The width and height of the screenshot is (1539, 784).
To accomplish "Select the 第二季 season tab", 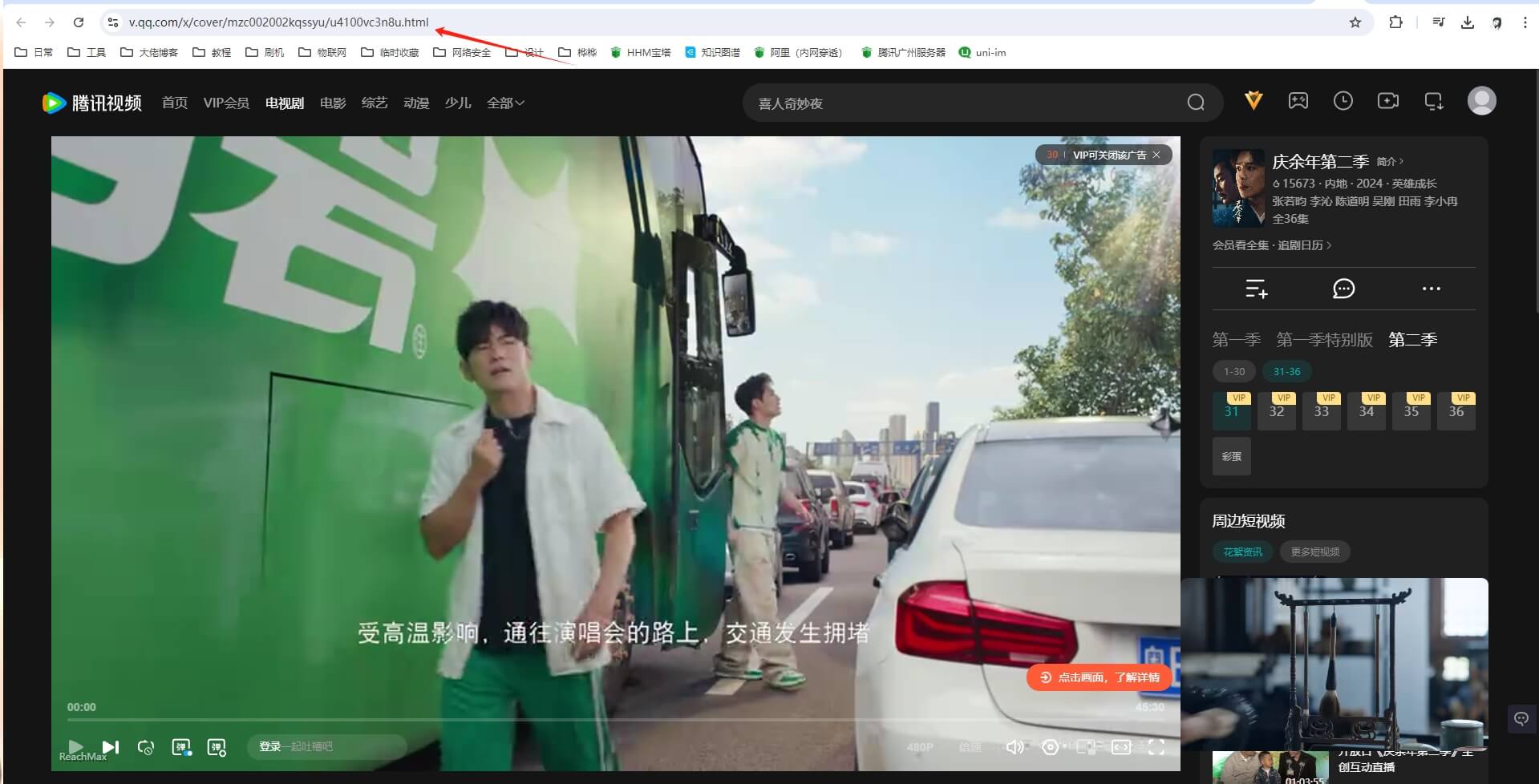I will click(x=1413, y=340).
